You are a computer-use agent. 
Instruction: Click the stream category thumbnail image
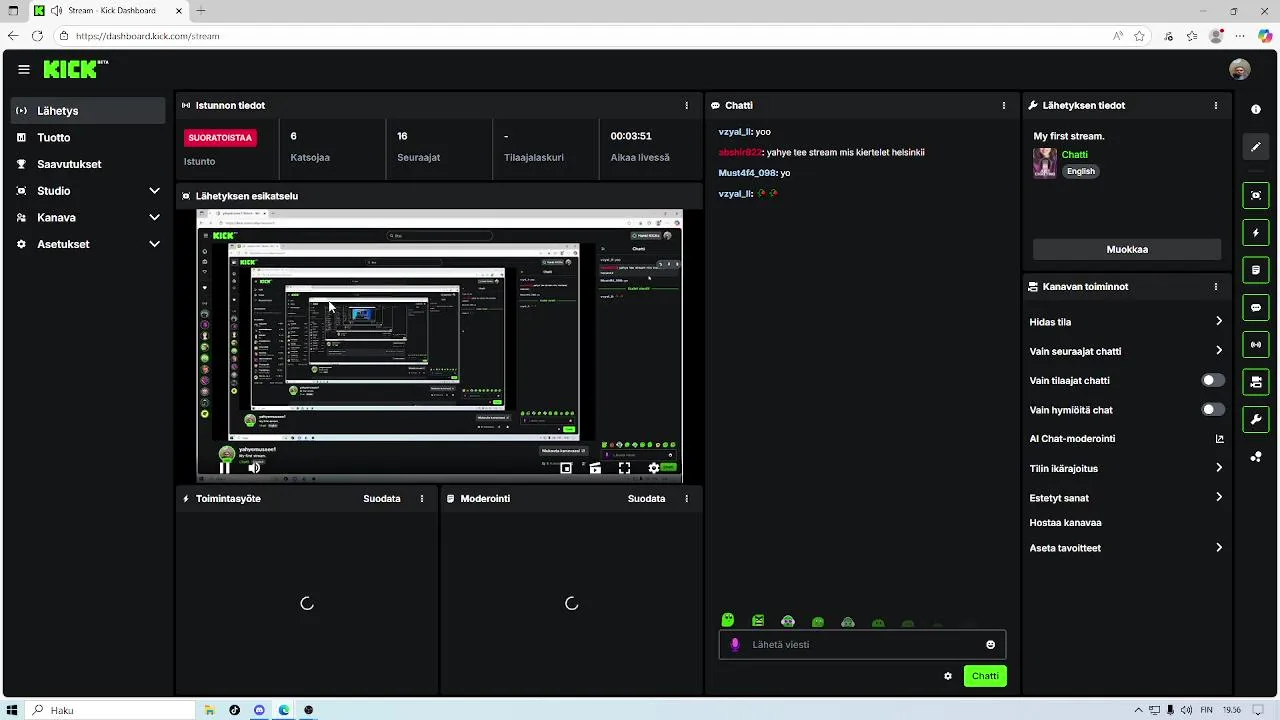(x=1045, y=163)
